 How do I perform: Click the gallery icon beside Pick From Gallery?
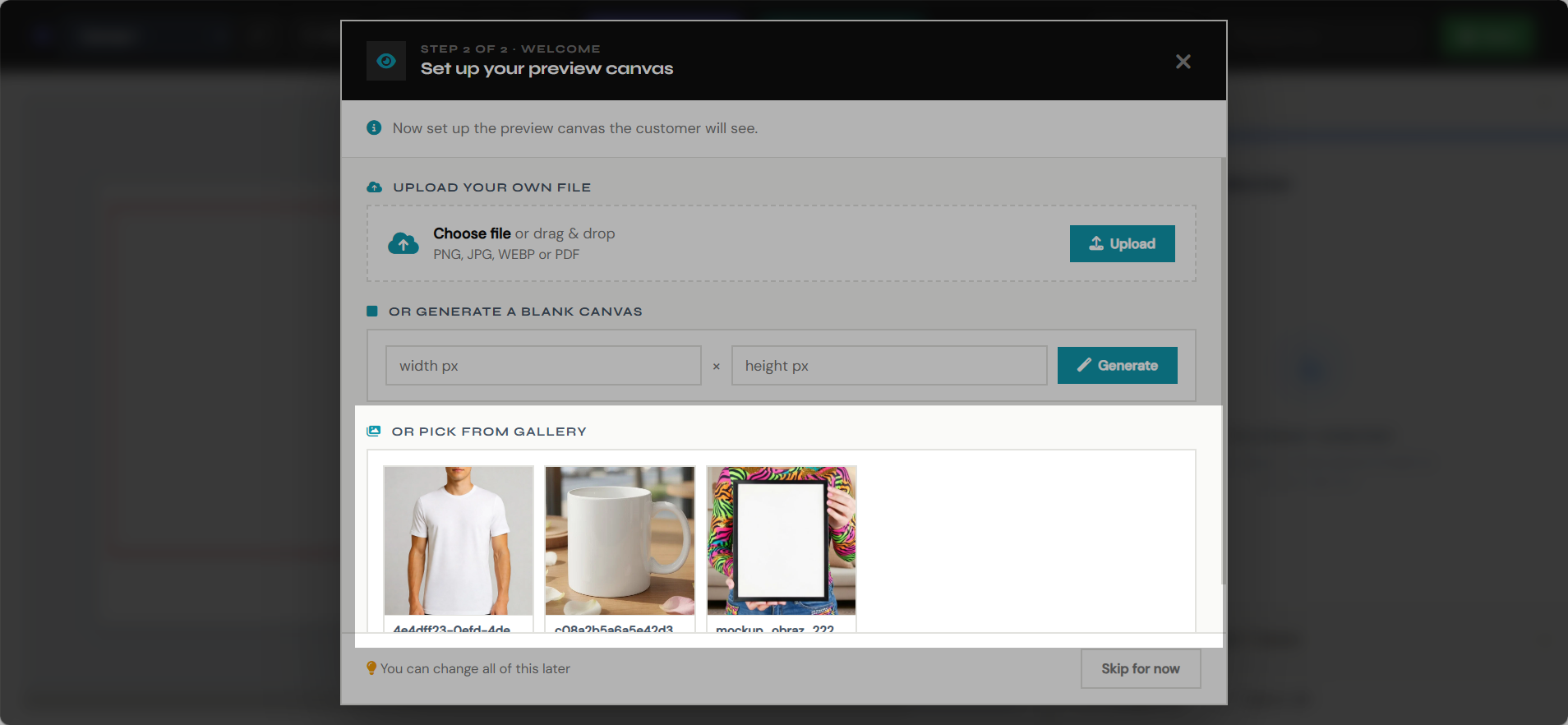(x=374, y=432)
